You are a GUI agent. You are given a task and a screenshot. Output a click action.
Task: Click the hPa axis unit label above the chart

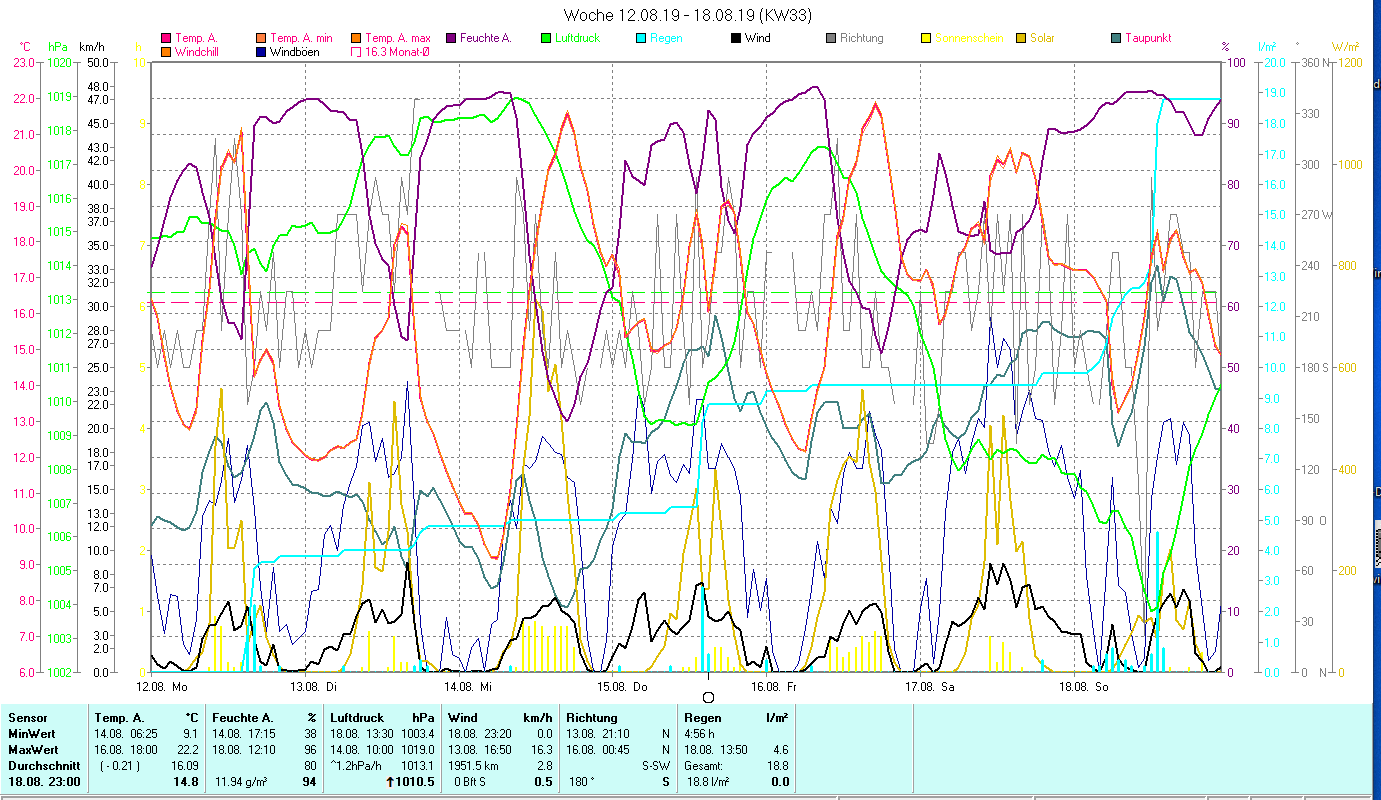click(x=58, y=46)
